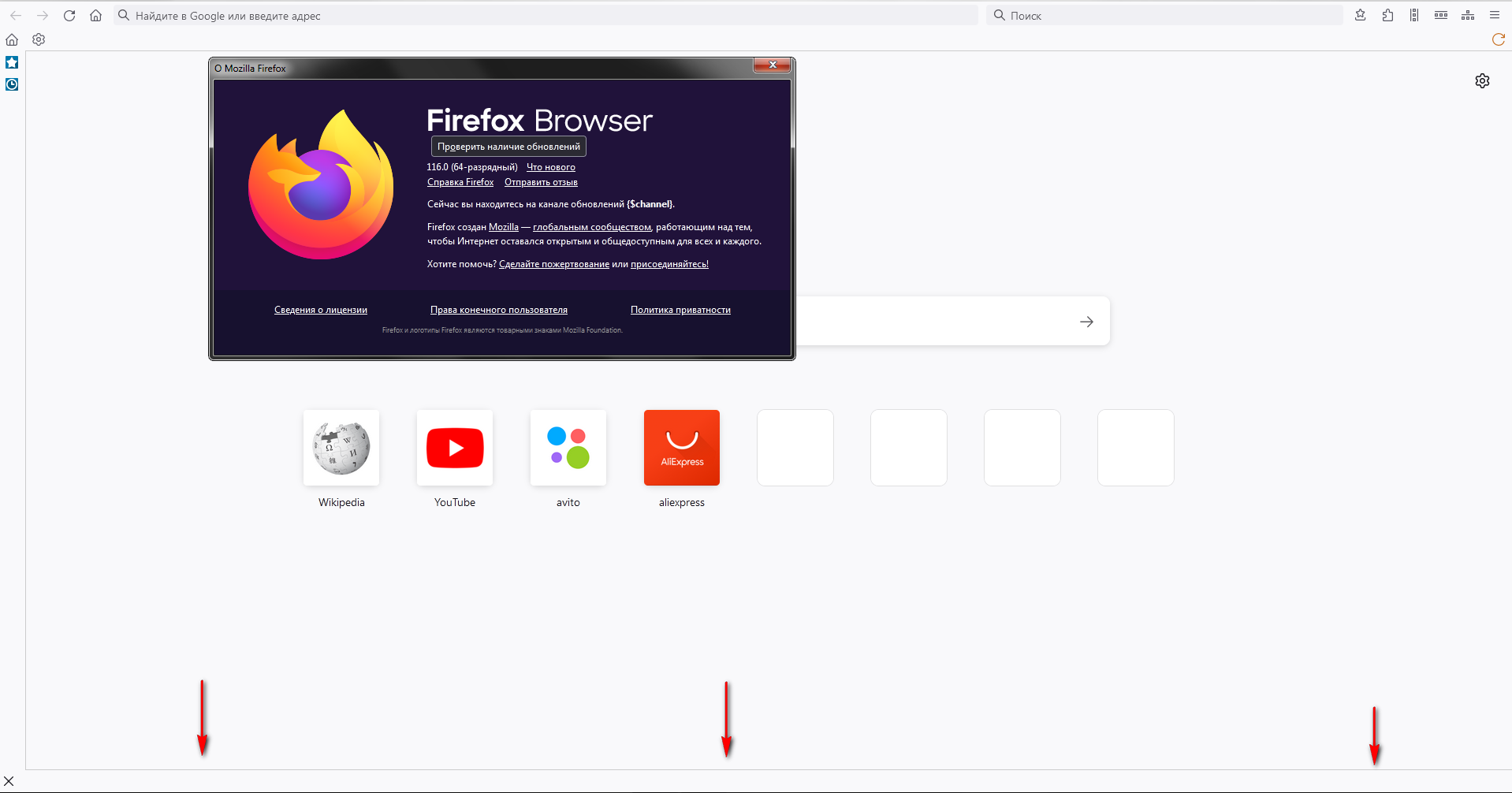Open the YouTube shortcut tile
This screenshot has width=1512, height=793.
tap(455, 448)
